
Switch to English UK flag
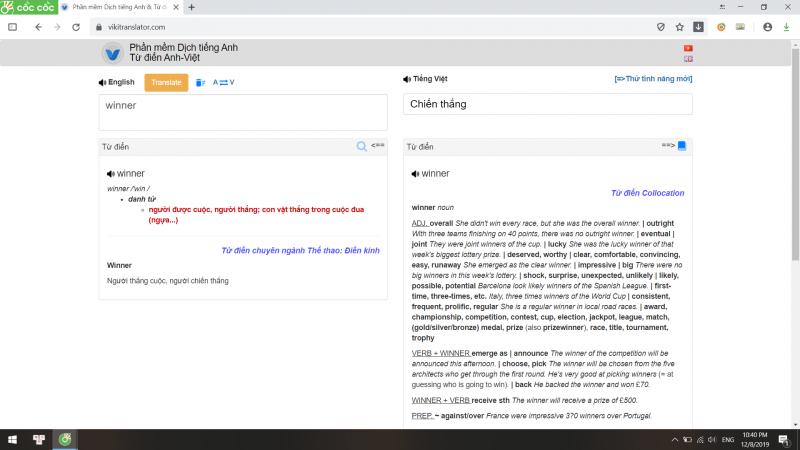tap(688, 59)
